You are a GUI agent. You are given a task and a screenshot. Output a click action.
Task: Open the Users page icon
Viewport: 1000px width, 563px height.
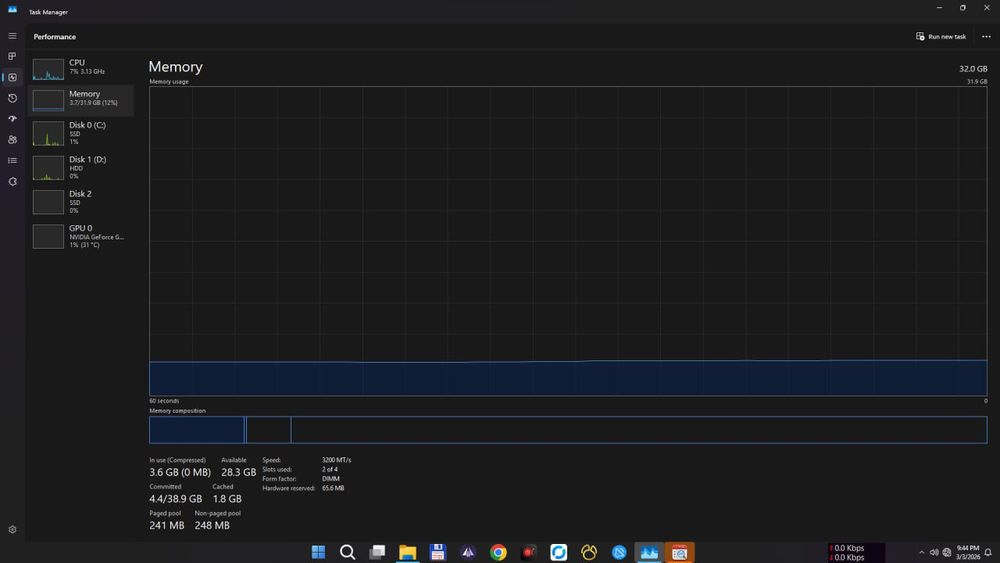tap(12, 140)
